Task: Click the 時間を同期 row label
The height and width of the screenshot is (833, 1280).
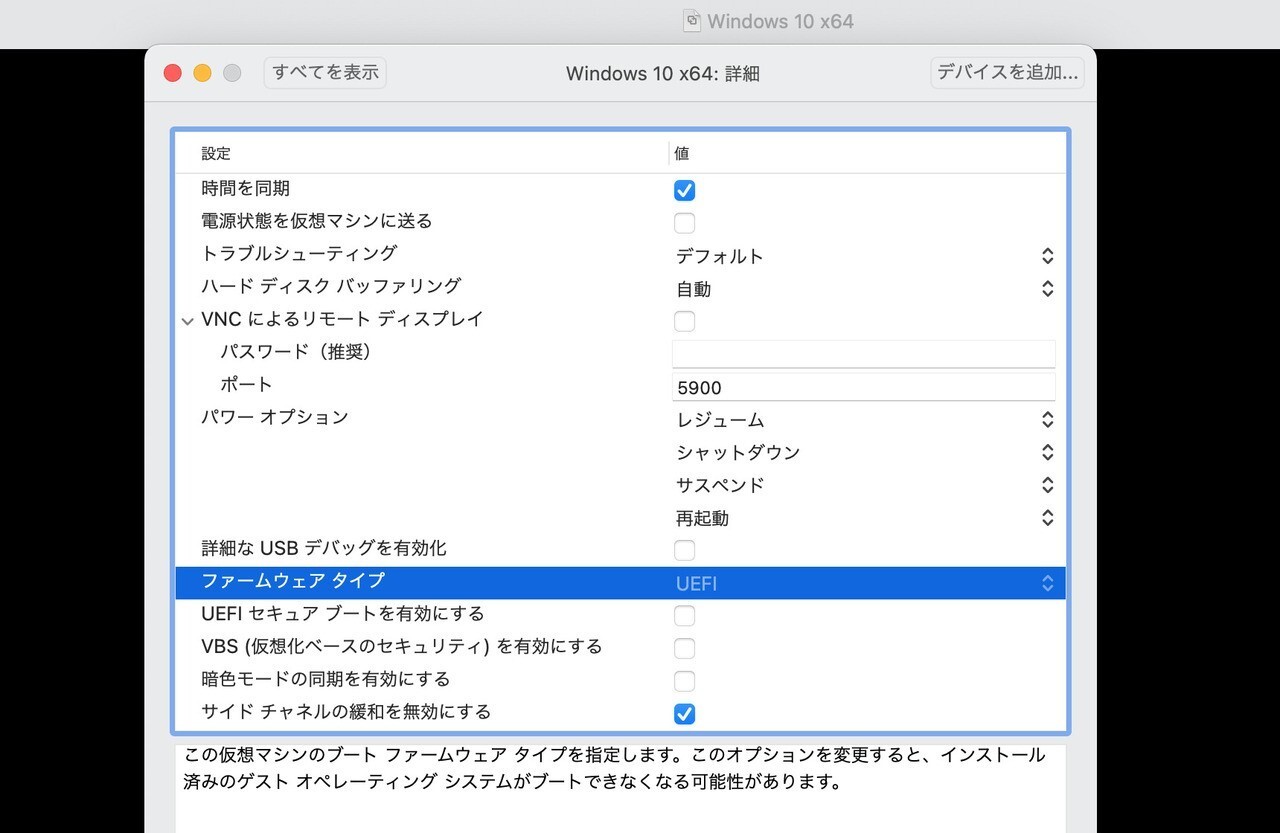Action: pos(245,188)
